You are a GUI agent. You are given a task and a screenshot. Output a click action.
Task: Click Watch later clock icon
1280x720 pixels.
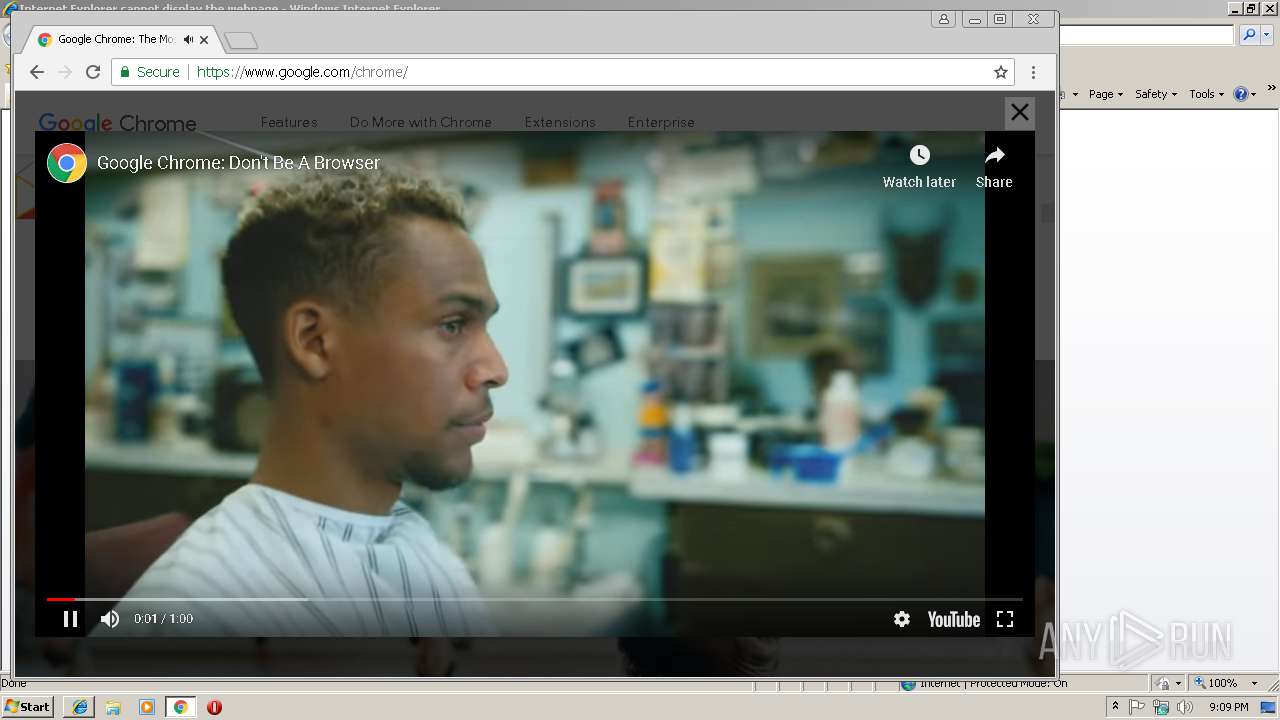pos(919,155)
